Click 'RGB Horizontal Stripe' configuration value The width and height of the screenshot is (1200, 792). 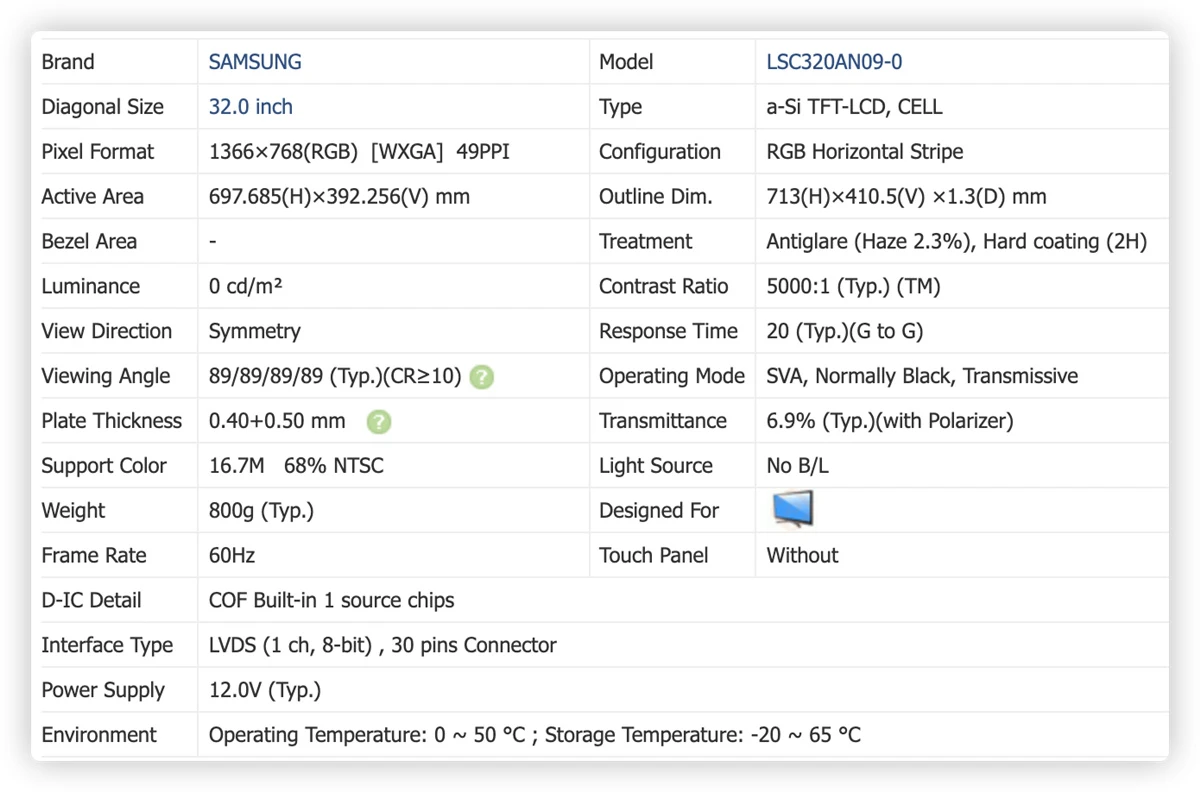tap(865, 152)
